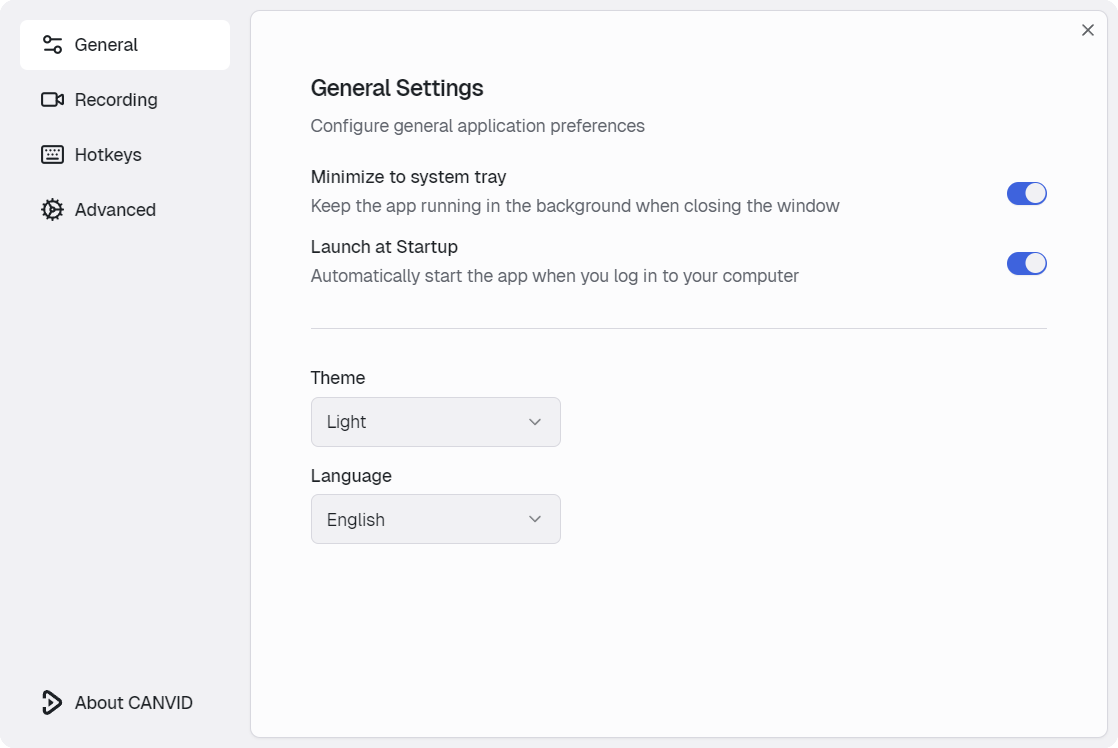Click the CANVID logo icon
The image size is (1118, 748).
point(52,703)
